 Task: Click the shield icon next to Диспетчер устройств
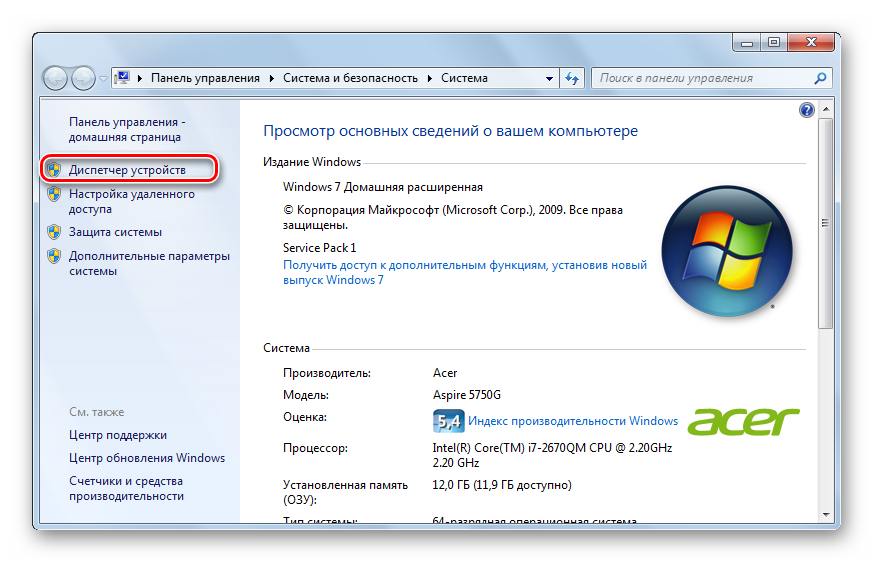[x=54, y=171]
